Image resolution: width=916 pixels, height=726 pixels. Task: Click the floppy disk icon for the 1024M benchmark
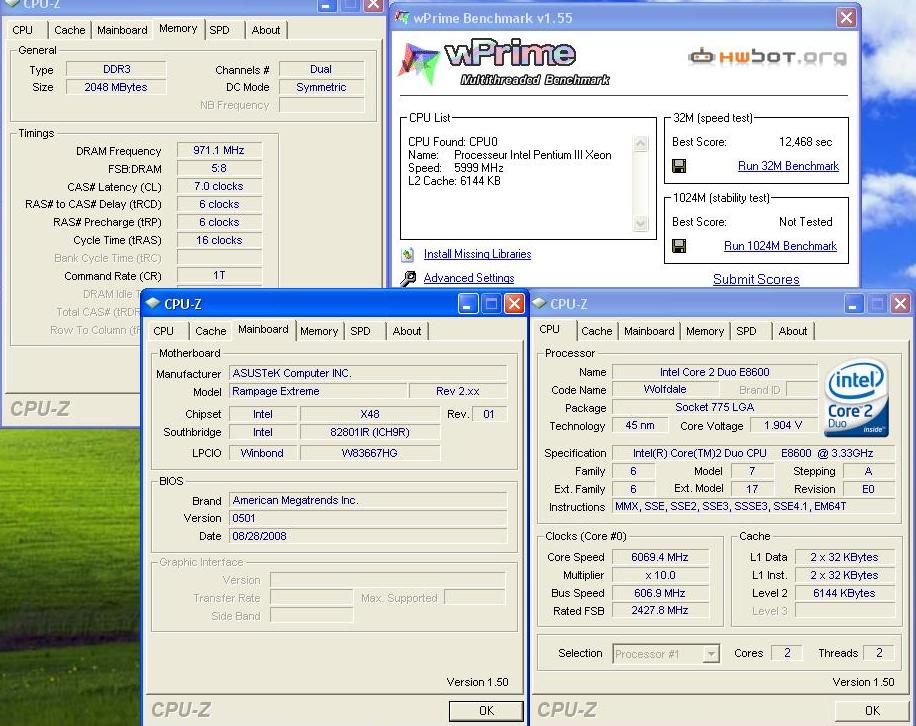(x=679, y=246)
